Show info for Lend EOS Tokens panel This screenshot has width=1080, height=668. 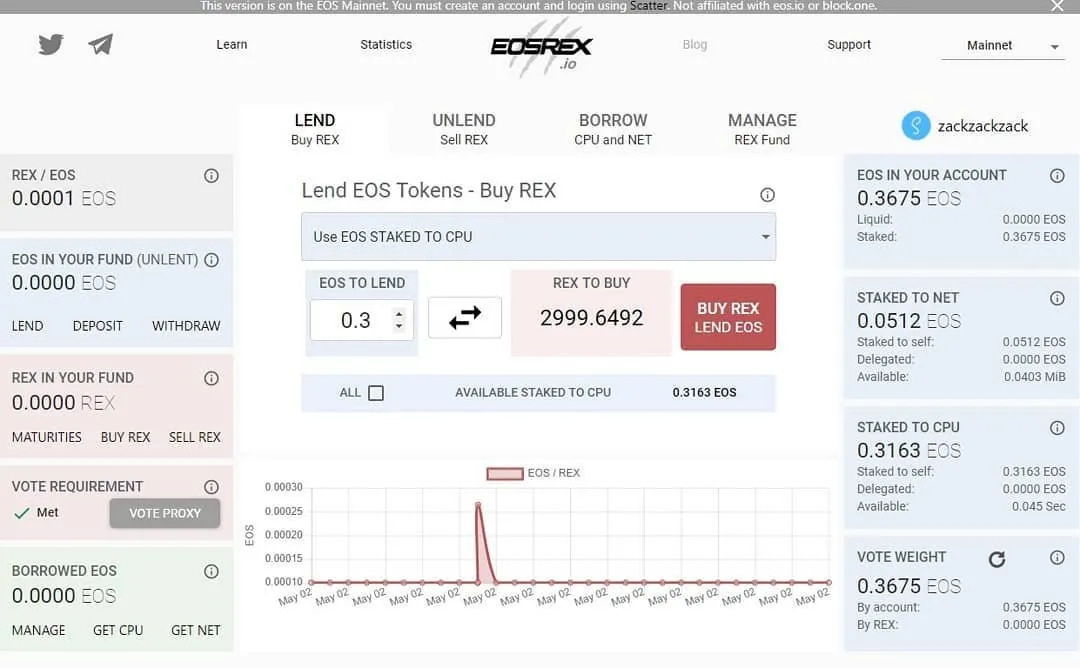[767, 195]
